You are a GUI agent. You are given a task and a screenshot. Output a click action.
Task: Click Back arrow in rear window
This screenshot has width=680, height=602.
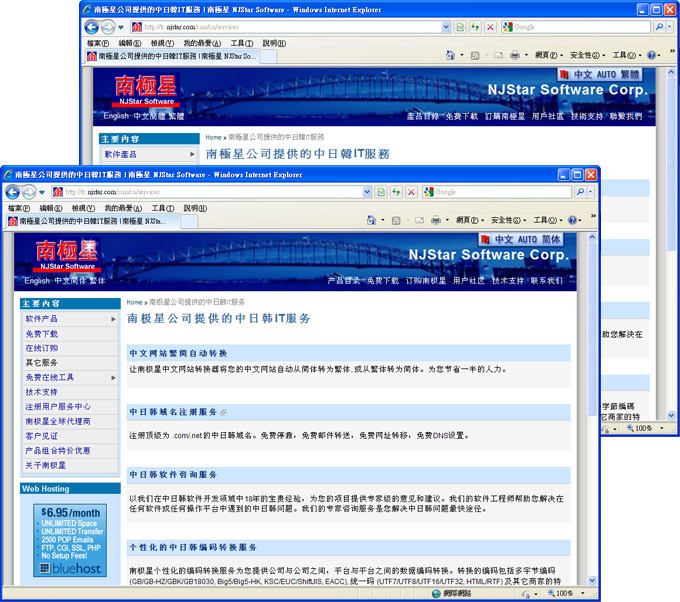tap(92, 27)
